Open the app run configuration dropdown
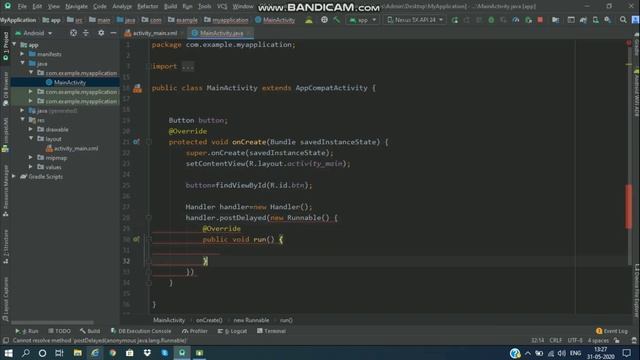This screenshot has height=360, width=640. pyautogui.click(x=362, y=20)
